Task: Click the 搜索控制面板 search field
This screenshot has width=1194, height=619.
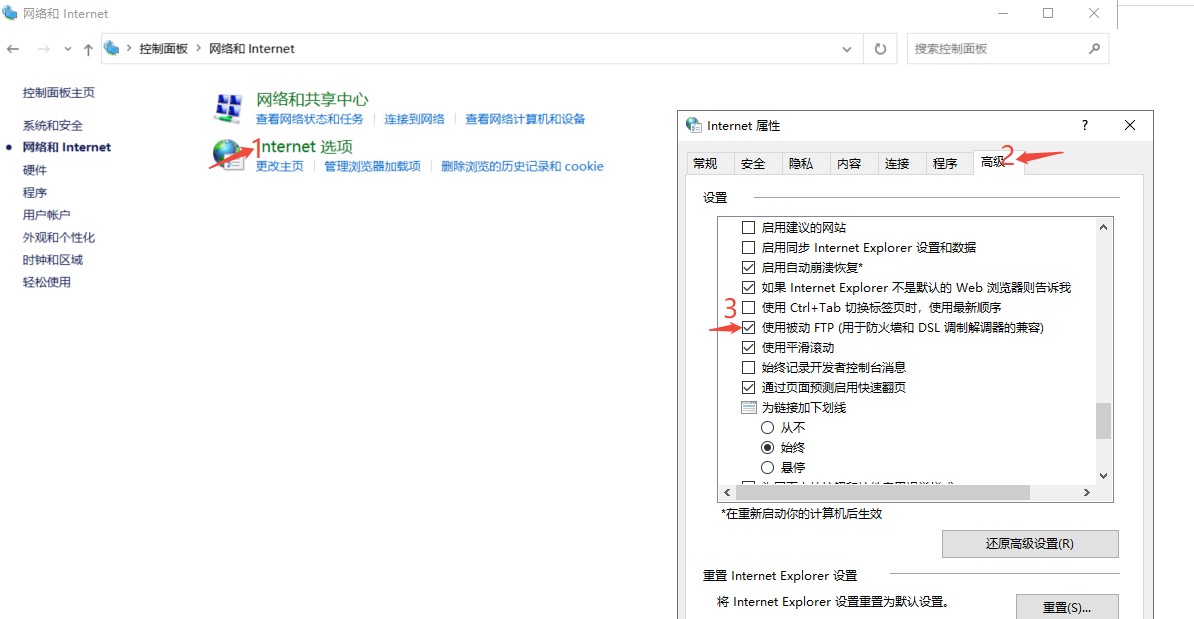Action: [x=1007, y=49]
